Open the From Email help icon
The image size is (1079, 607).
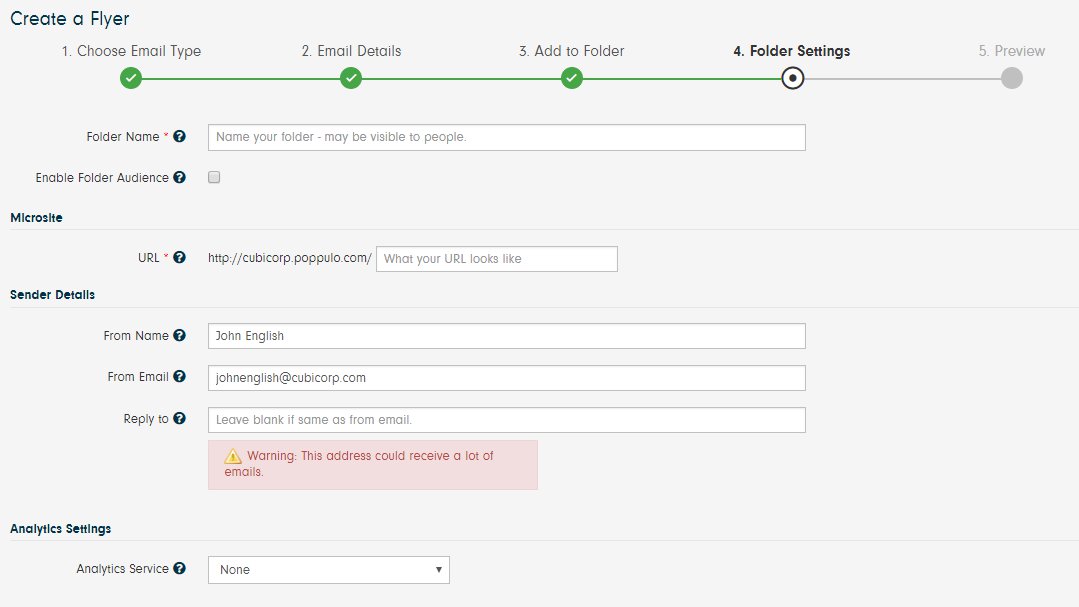(180, 377)
